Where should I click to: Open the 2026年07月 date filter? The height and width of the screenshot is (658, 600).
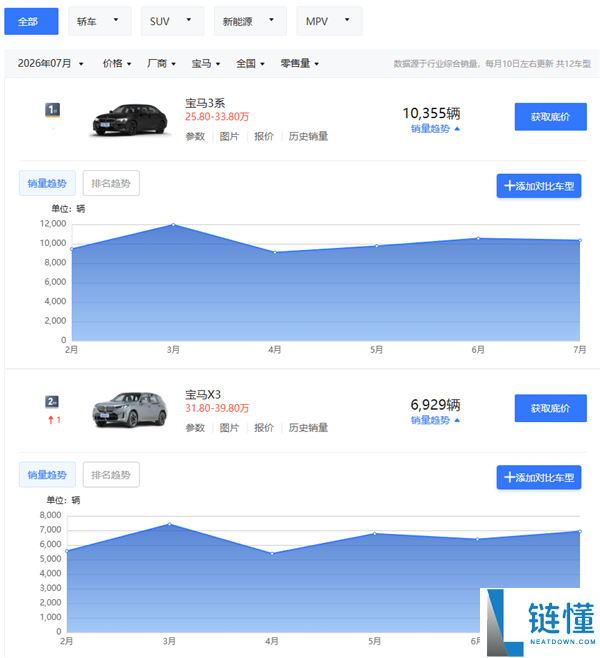(50, 63)
